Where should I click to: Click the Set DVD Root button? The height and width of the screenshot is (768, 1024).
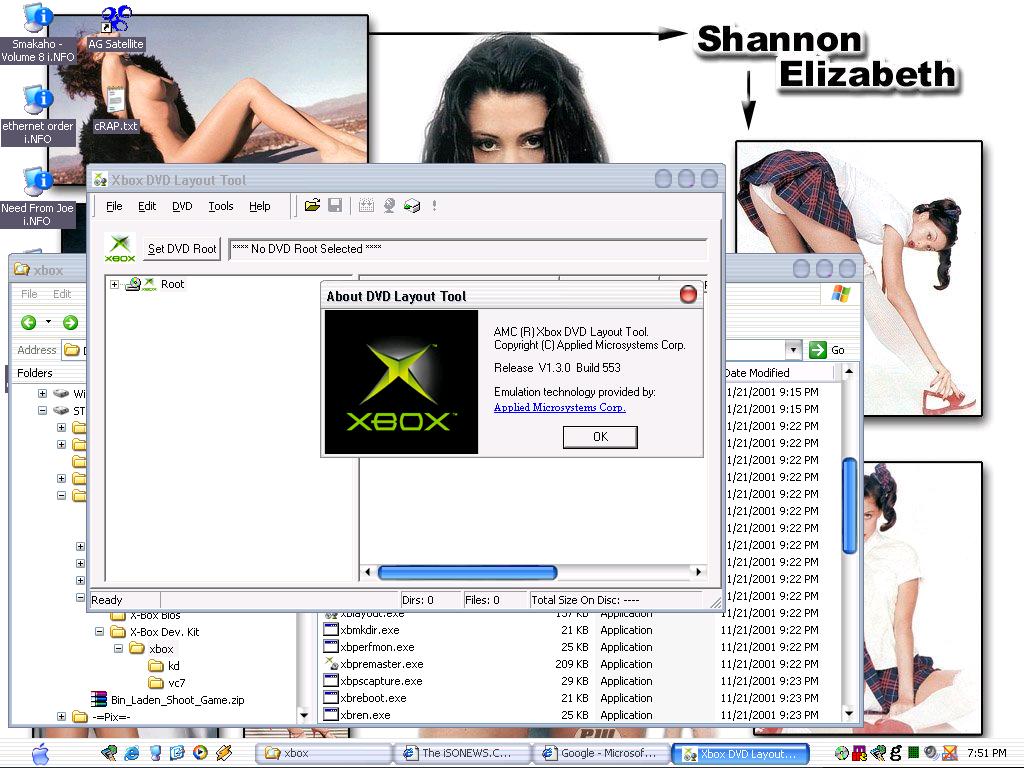point(182,249)
